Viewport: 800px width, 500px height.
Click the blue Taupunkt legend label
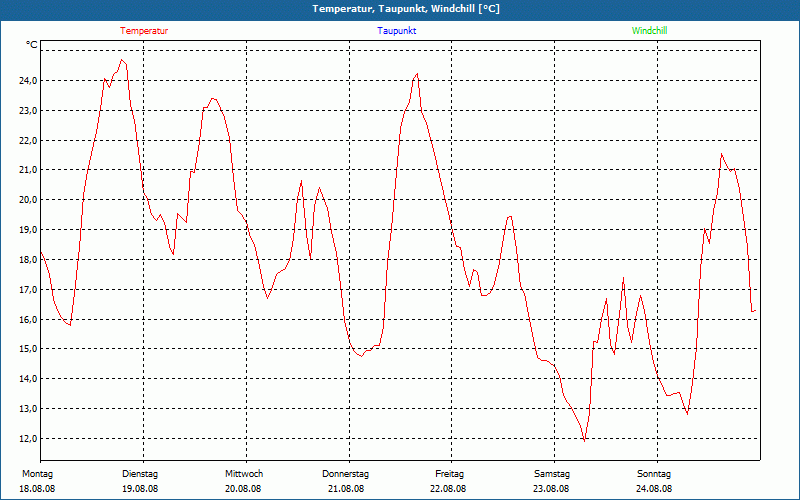[397, 31]
